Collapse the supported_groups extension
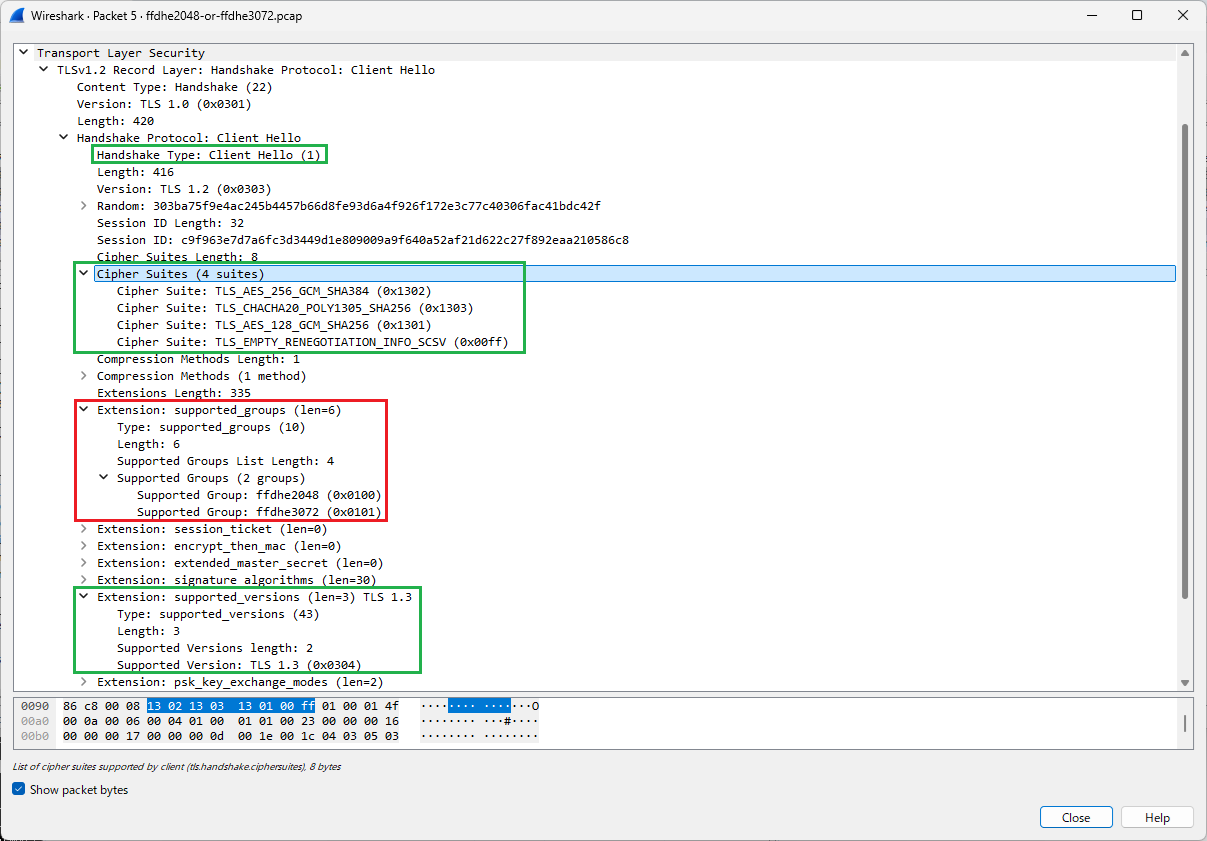This screenshot has width=1207, height=841. 84,410
